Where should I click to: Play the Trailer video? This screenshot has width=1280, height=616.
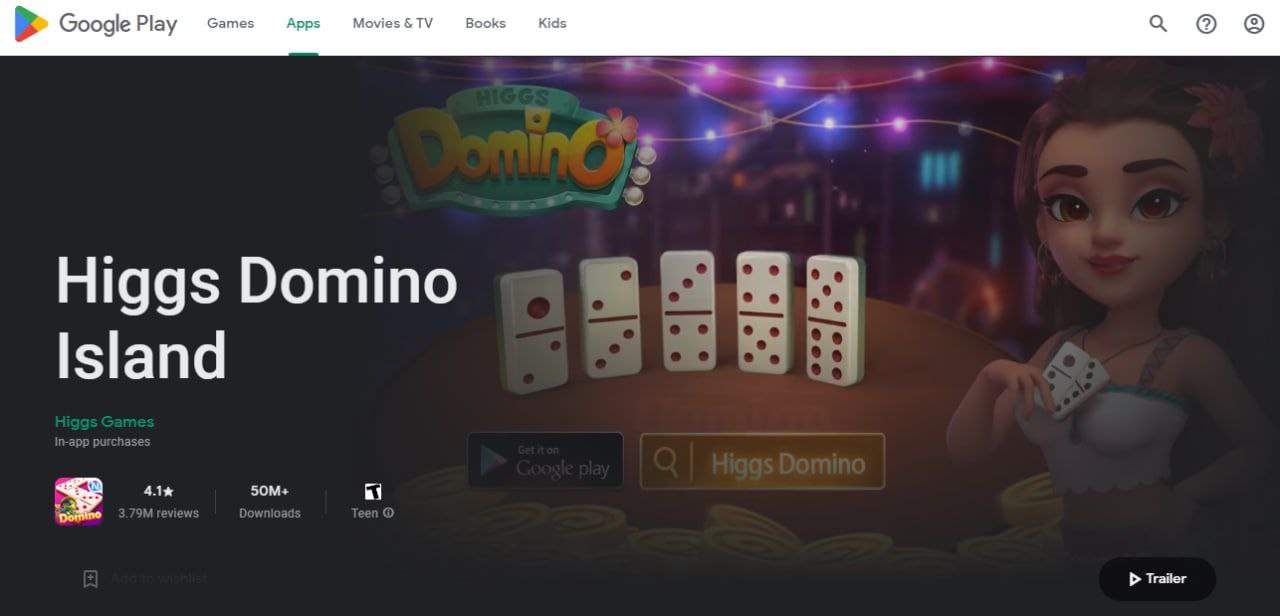(1157, 579)
